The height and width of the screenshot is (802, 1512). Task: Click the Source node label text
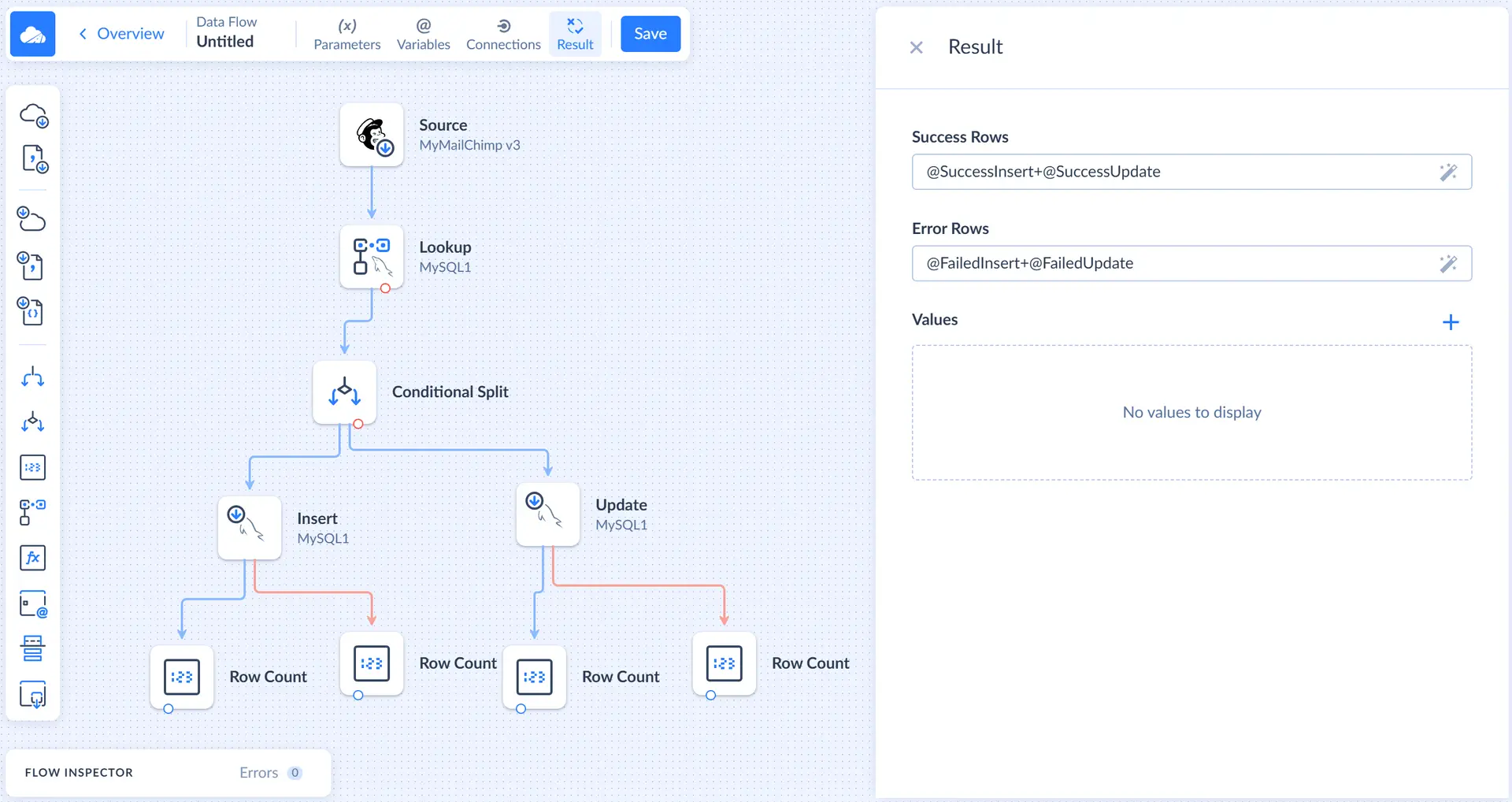tap(443, 125)
